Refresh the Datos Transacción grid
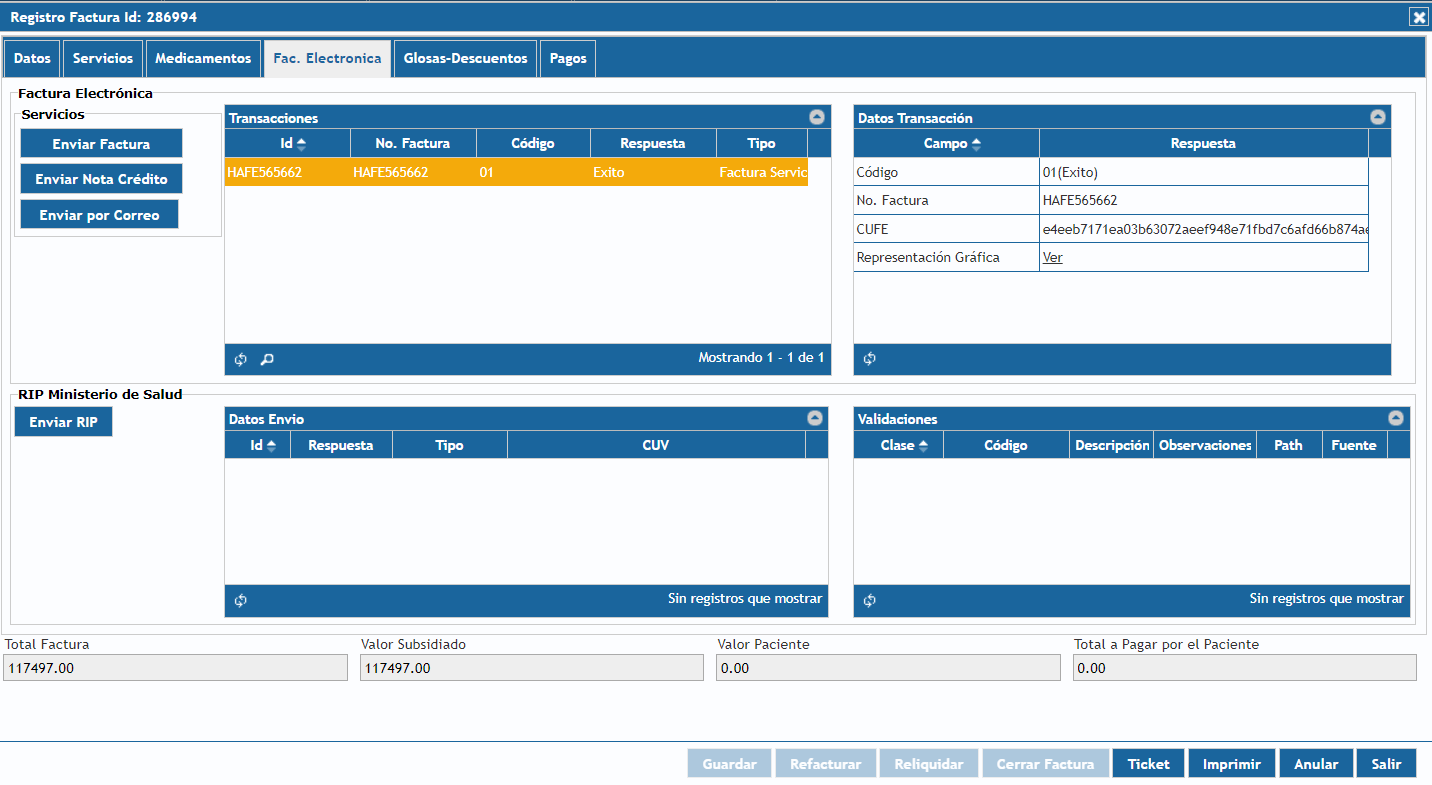The height and width of the screenshot is (785, 1432). tap(869, 359)
